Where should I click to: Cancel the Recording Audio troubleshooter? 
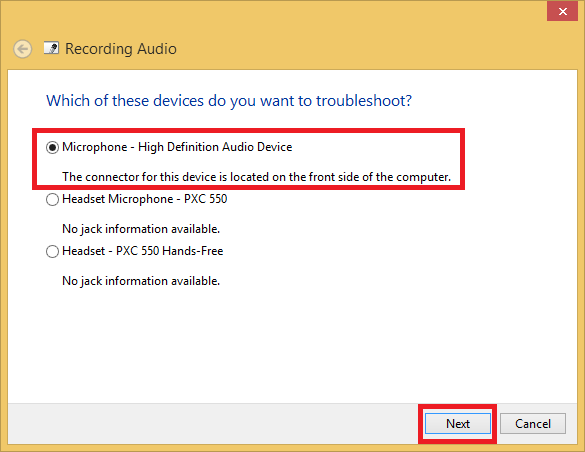coord(533,424)
